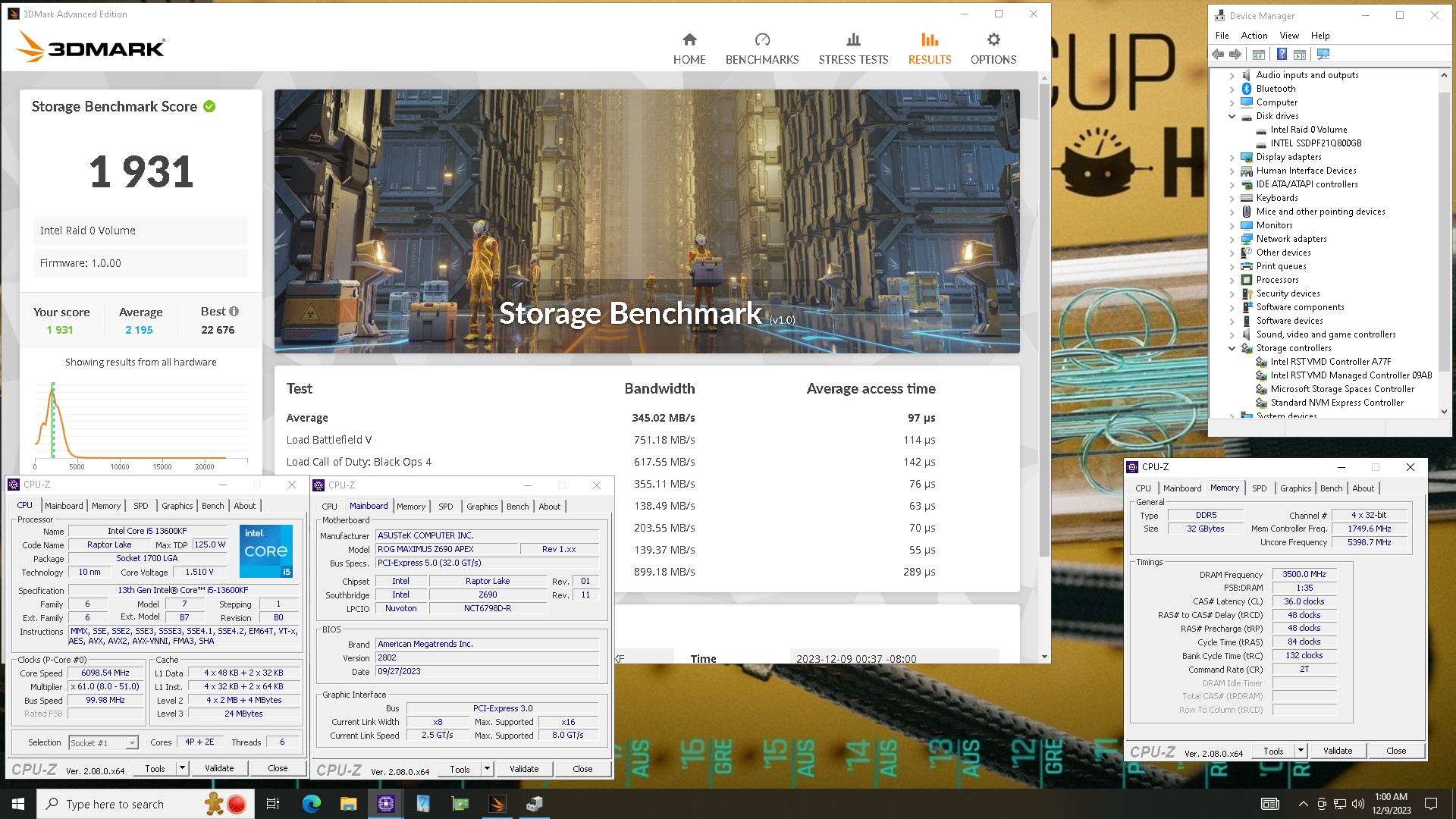The image size is (1456, 819).
Task: Launch Microsoft Edge from taskbar
Action: 312,804
